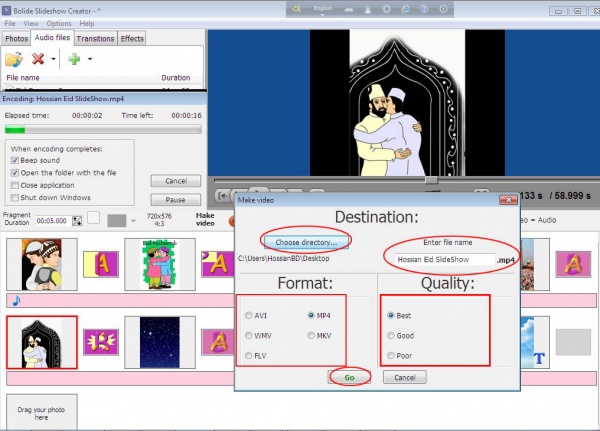Select the Eid Mubarak green photo thumbnail
Screen dimensions: 600x431
click(160, 264)
